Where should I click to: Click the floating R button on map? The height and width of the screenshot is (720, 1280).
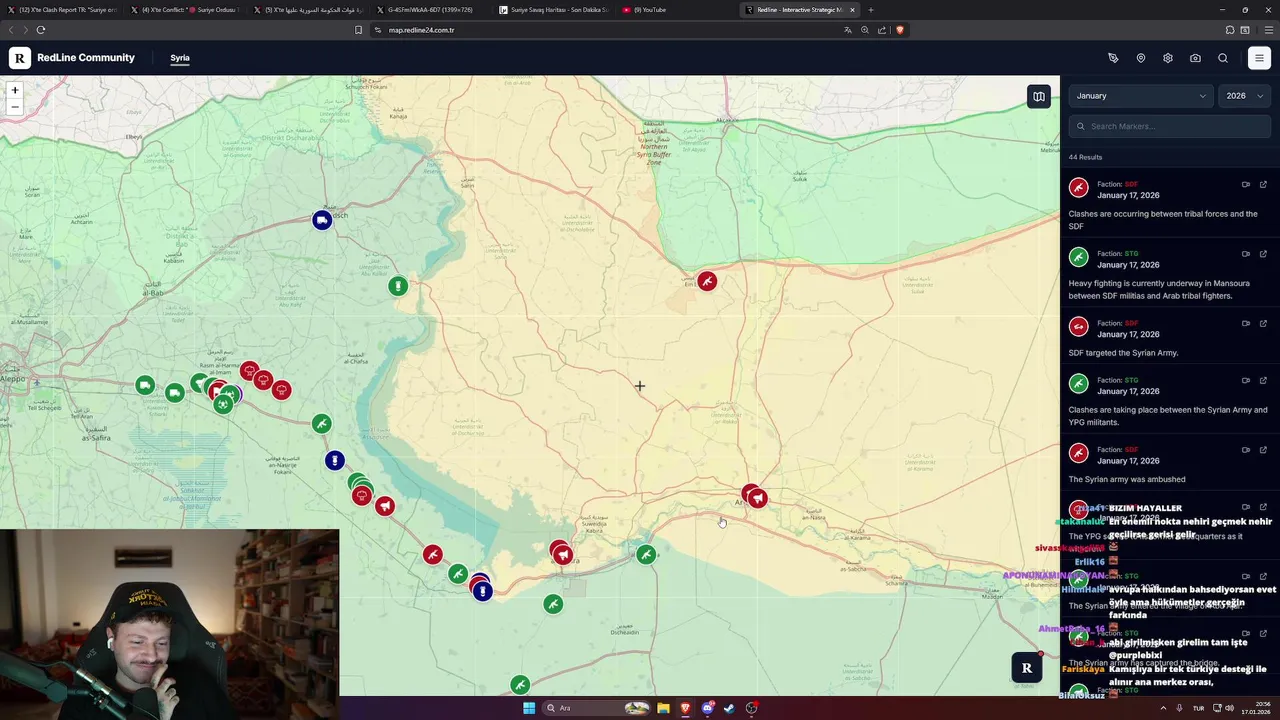click(1026, 668)
